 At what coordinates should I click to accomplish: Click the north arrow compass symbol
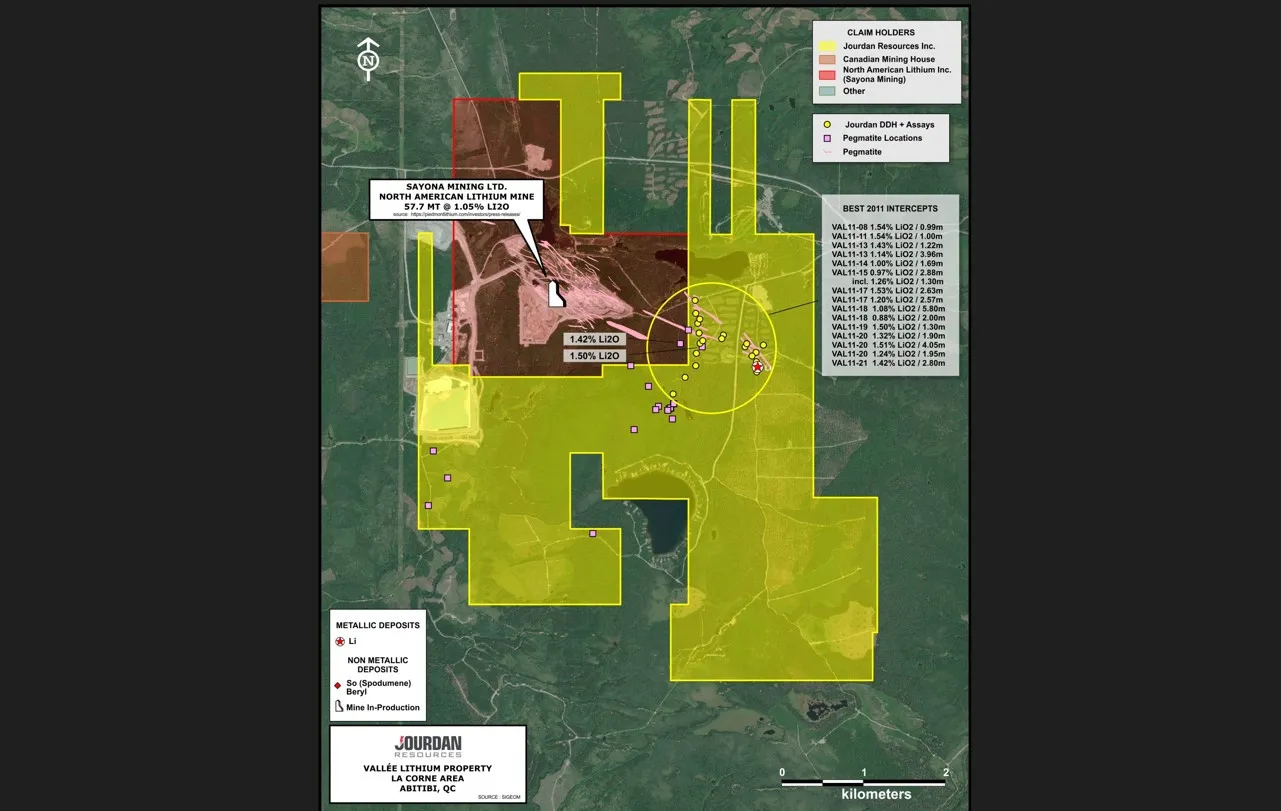click(x=369, y=58)
